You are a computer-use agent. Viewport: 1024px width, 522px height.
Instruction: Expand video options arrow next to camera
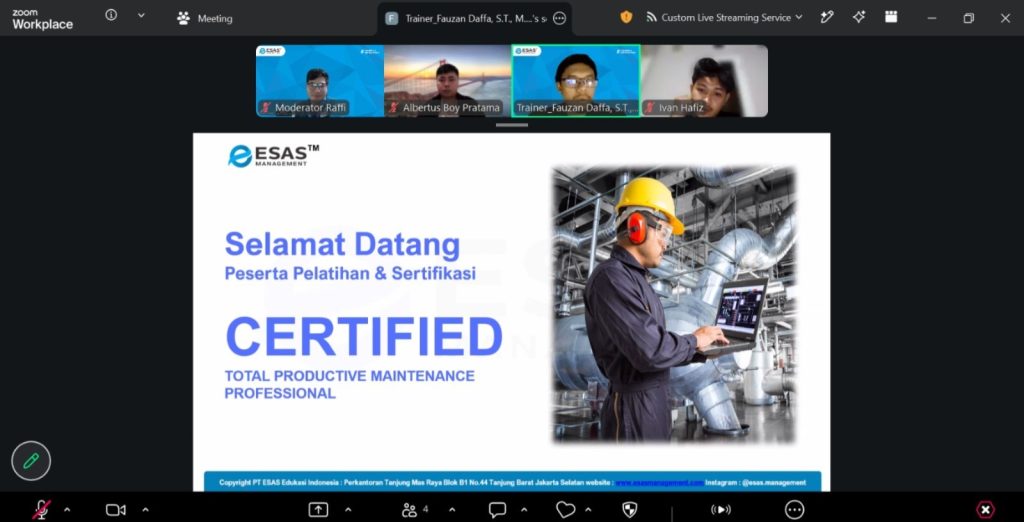pyautogui.click(x=145, y=510)
